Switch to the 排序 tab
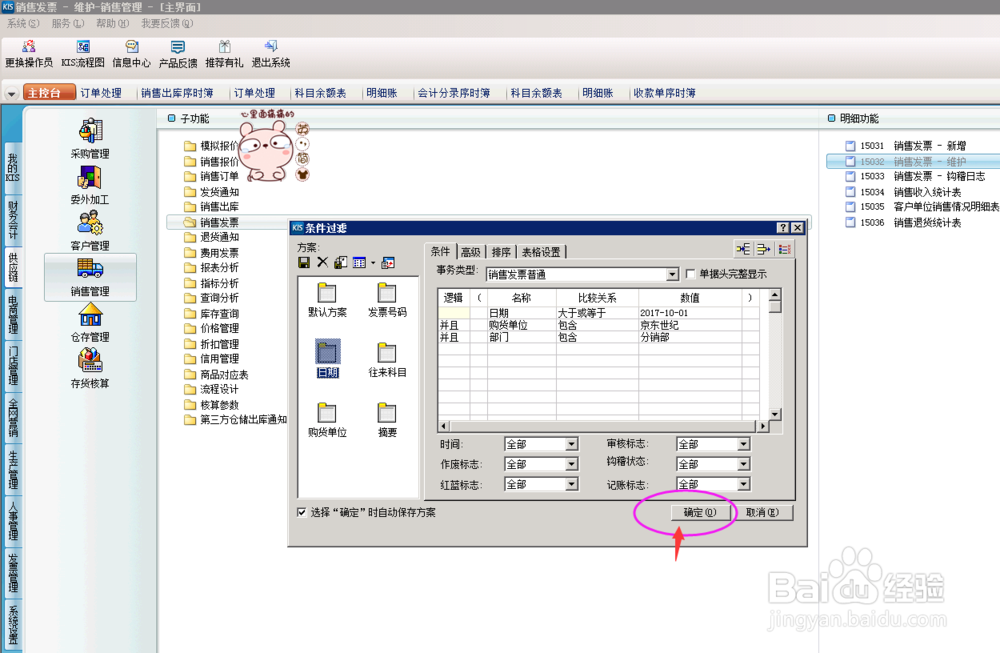The image size is (1000, 653). [501, 252]
